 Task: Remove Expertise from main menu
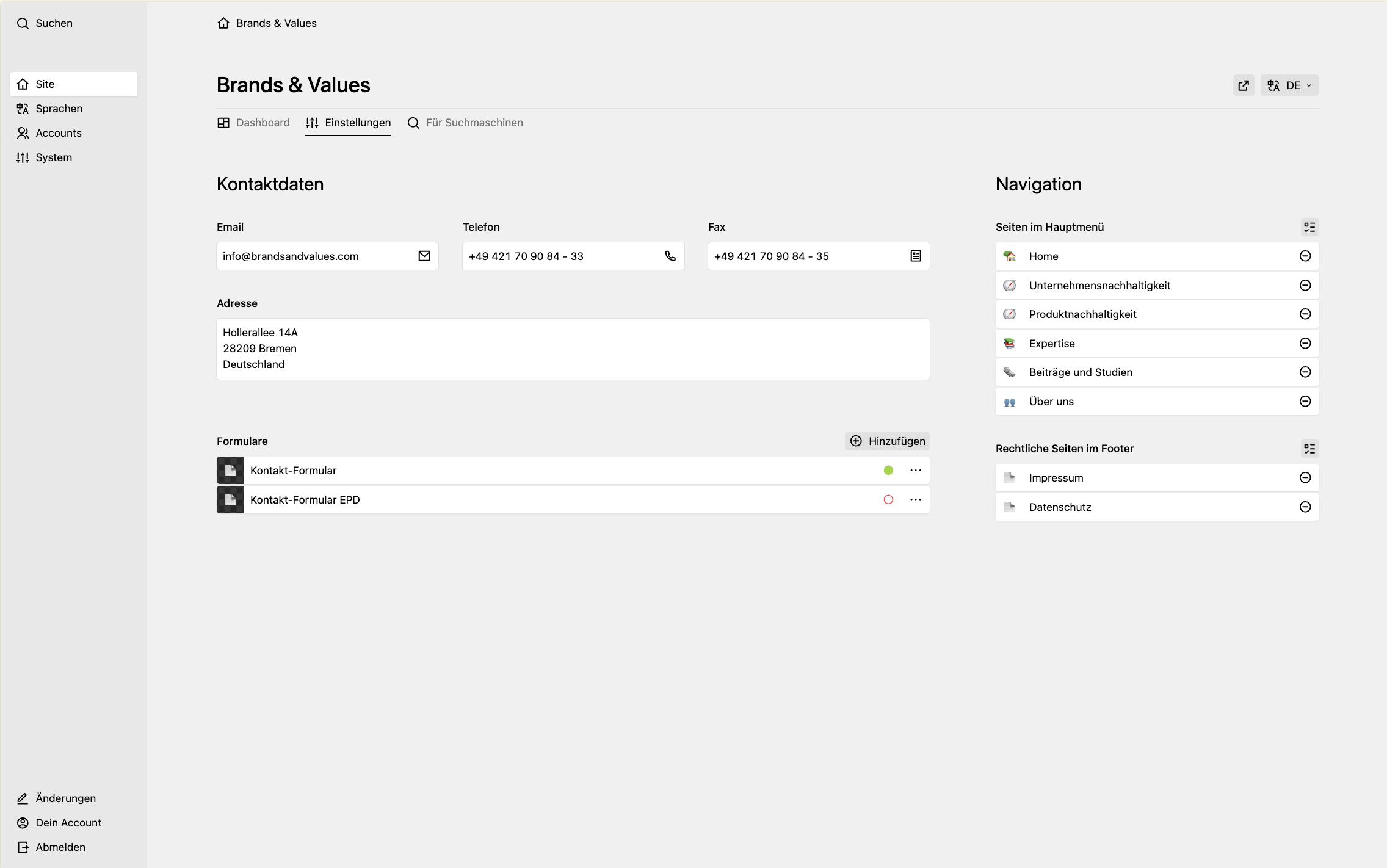[1305, 343]
